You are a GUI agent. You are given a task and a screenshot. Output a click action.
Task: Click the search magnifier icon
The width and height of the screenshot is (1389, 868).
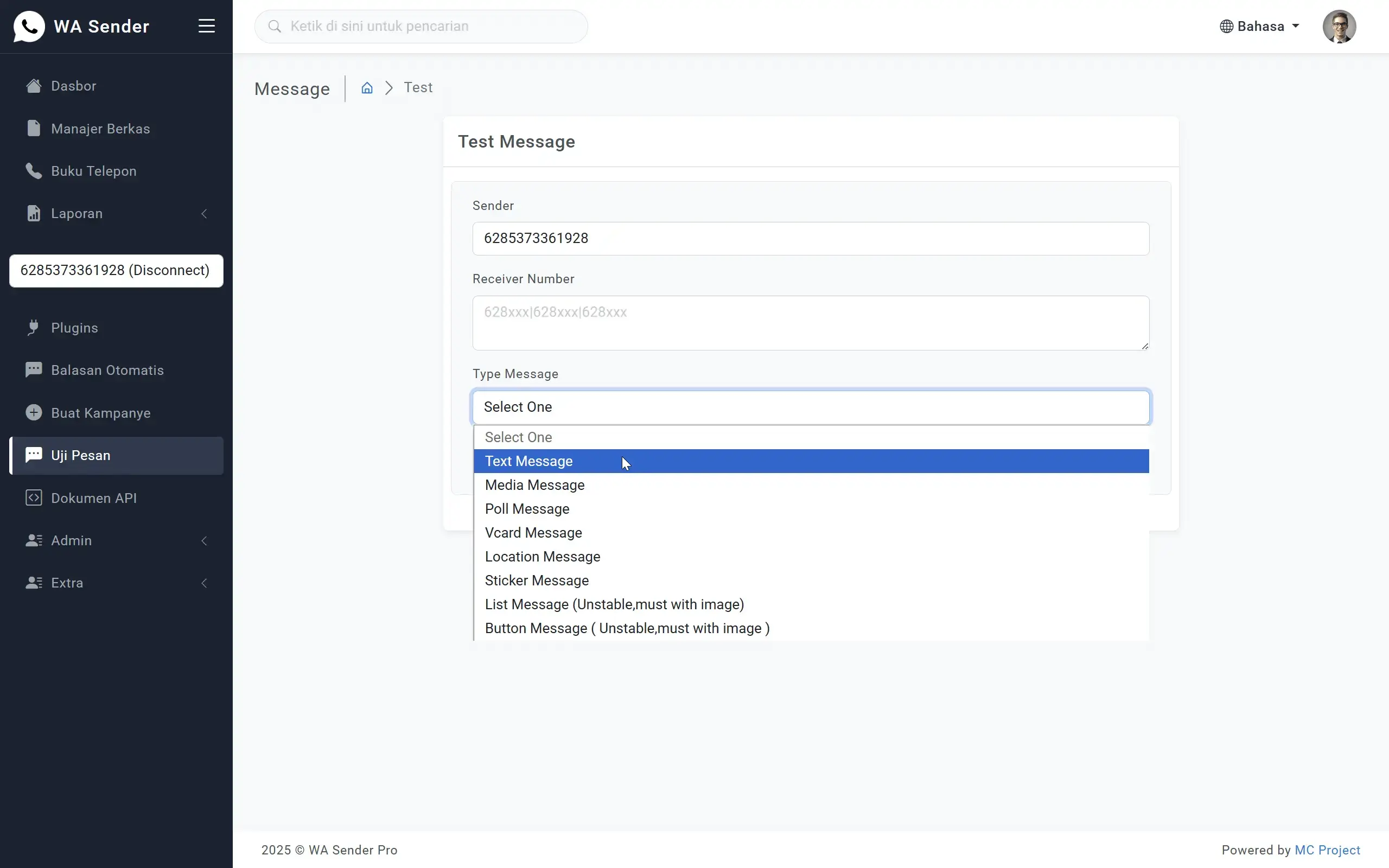(275, 26)
